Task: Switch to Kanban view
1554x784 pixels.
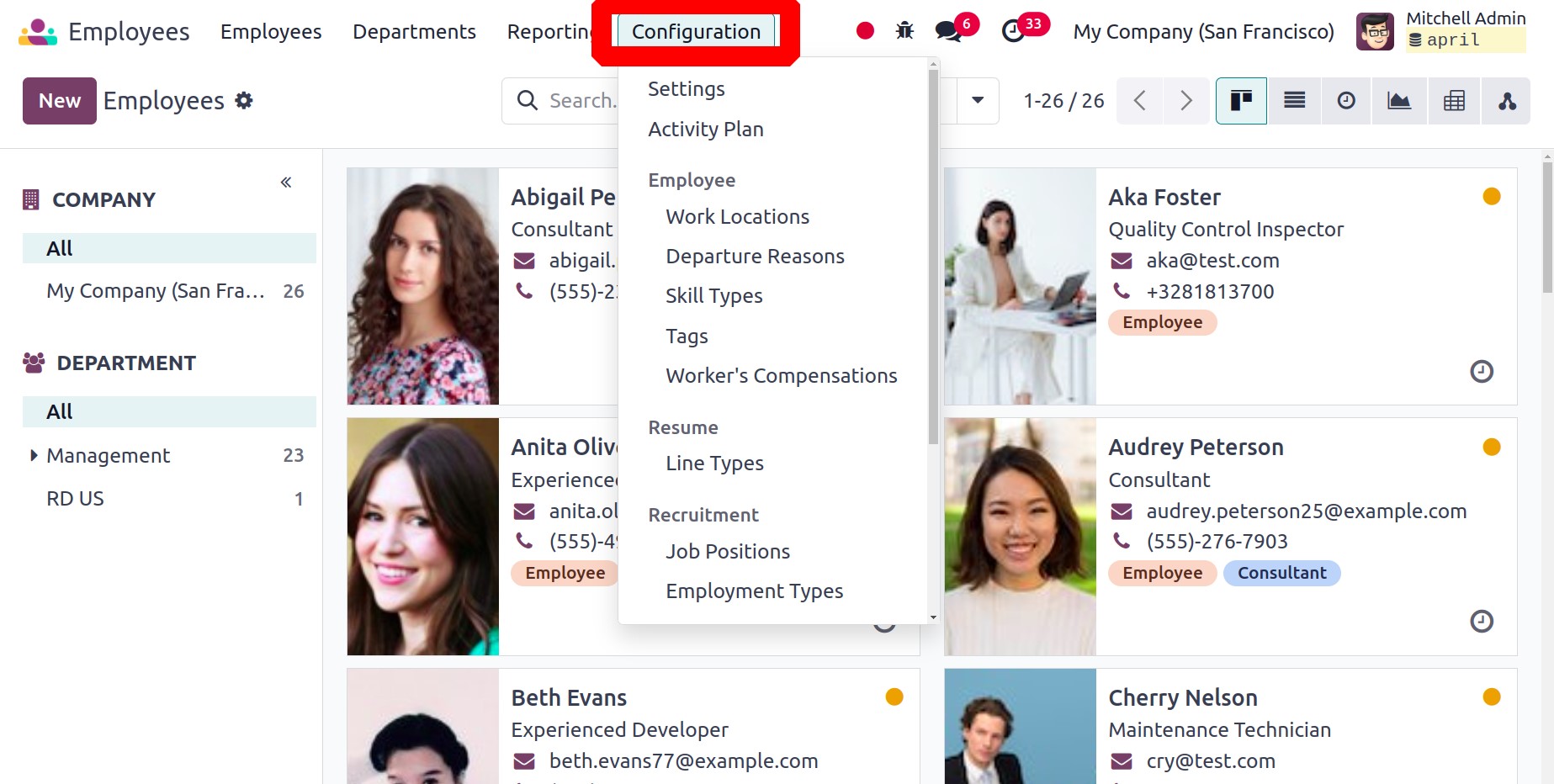Action: [1241, 101]
